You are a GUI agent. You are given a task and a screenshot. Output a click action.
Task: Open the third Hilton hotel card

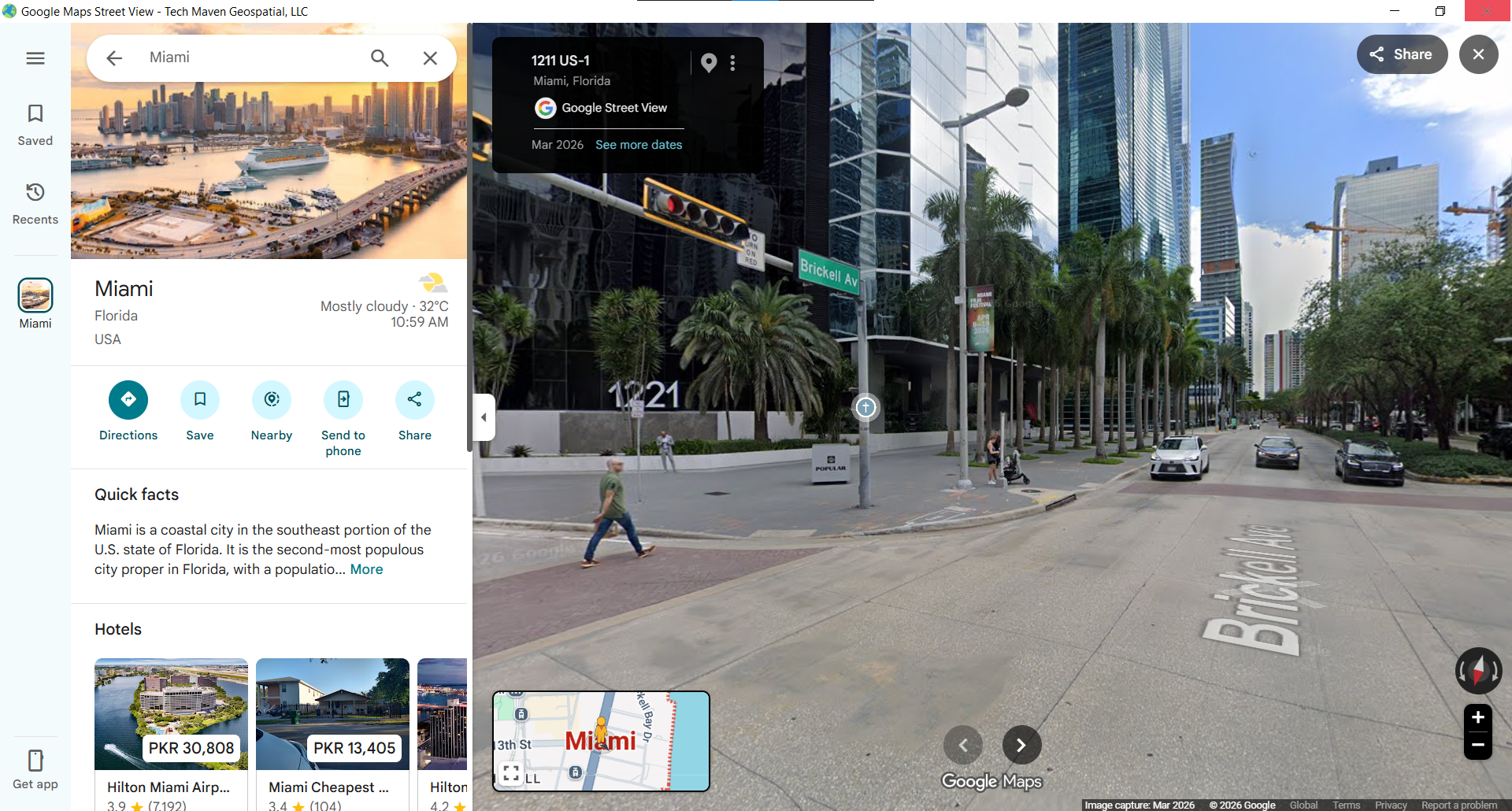click(x=443, y=734)
